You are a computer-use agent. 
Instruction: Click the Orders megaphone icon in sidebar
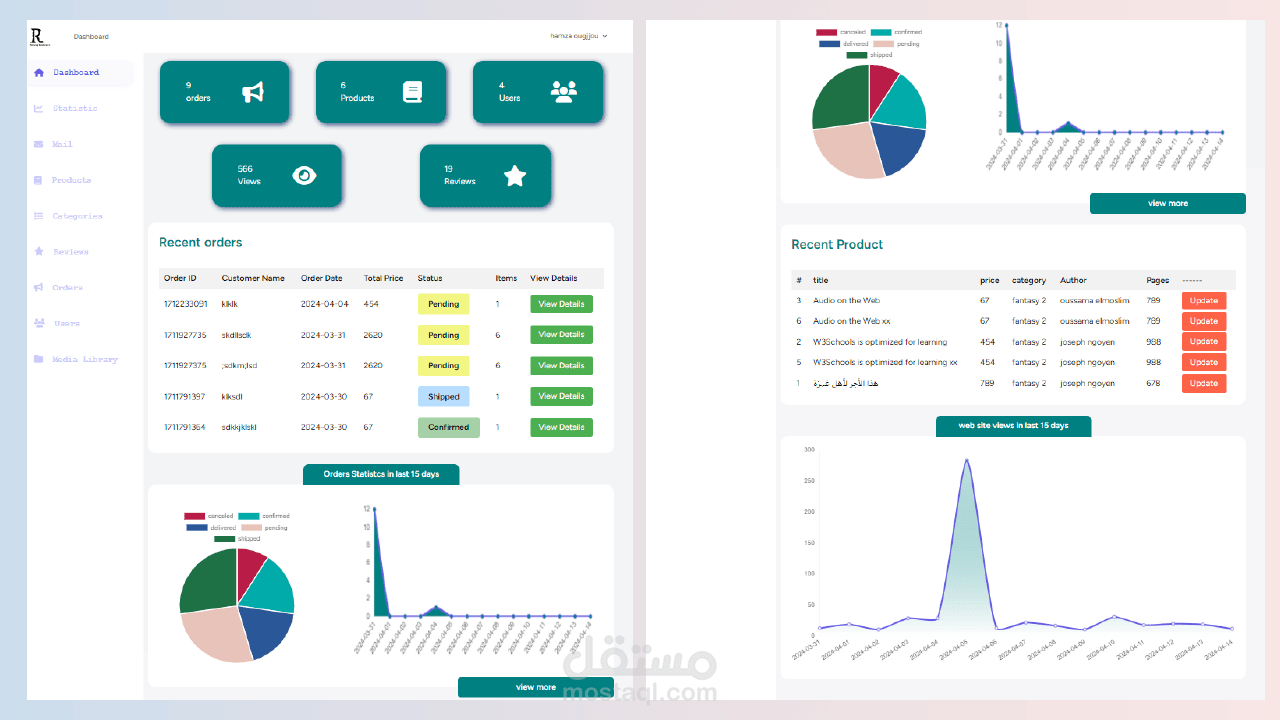pyautogui.click(x=39, y=287)
